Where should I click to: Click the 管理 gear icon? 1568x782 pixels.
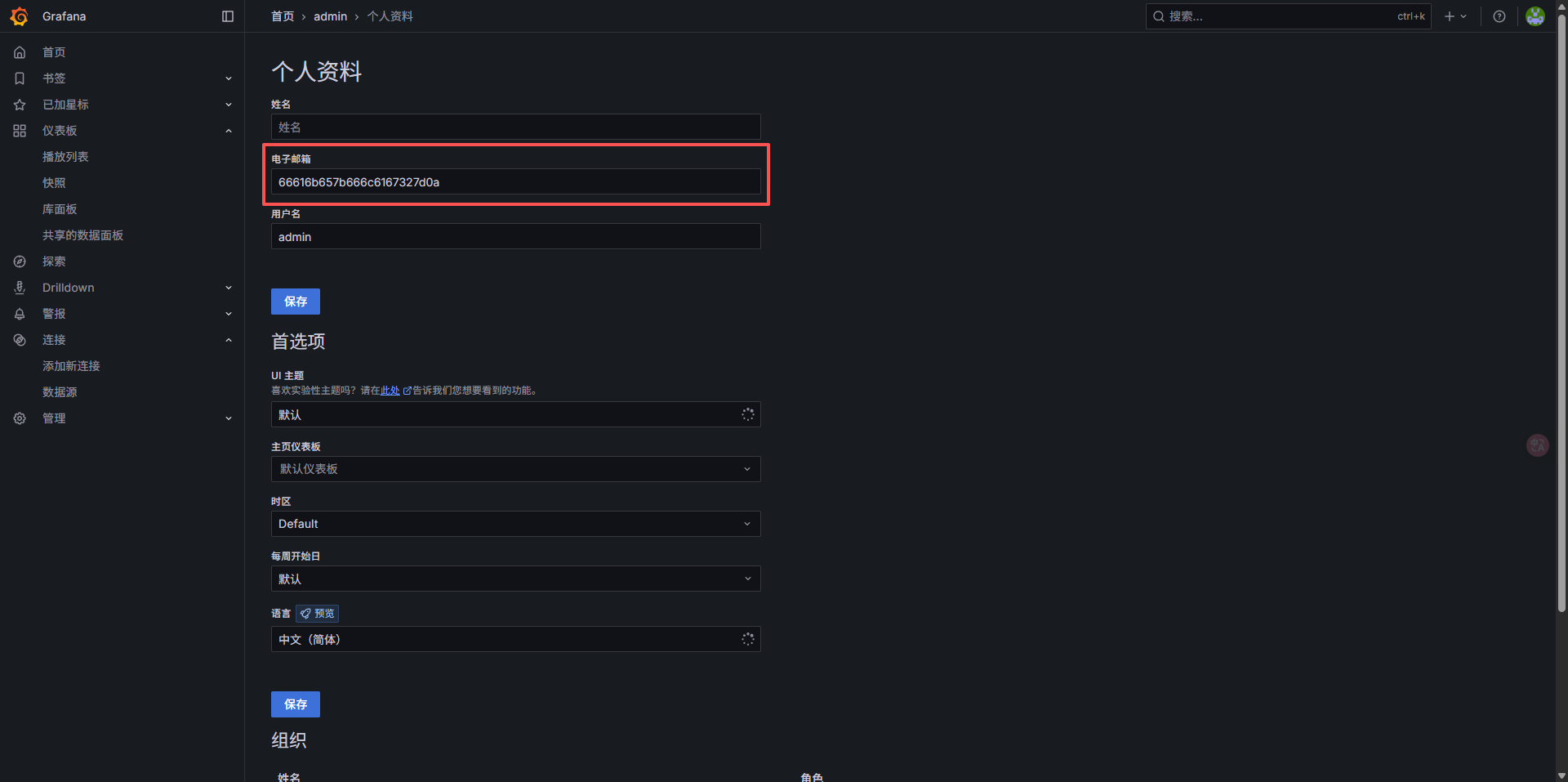20,418
